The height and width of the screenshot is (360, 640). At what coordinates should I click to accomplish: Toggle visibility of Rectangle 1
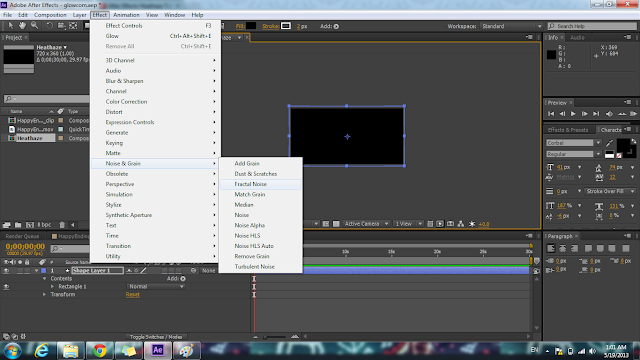6,287
